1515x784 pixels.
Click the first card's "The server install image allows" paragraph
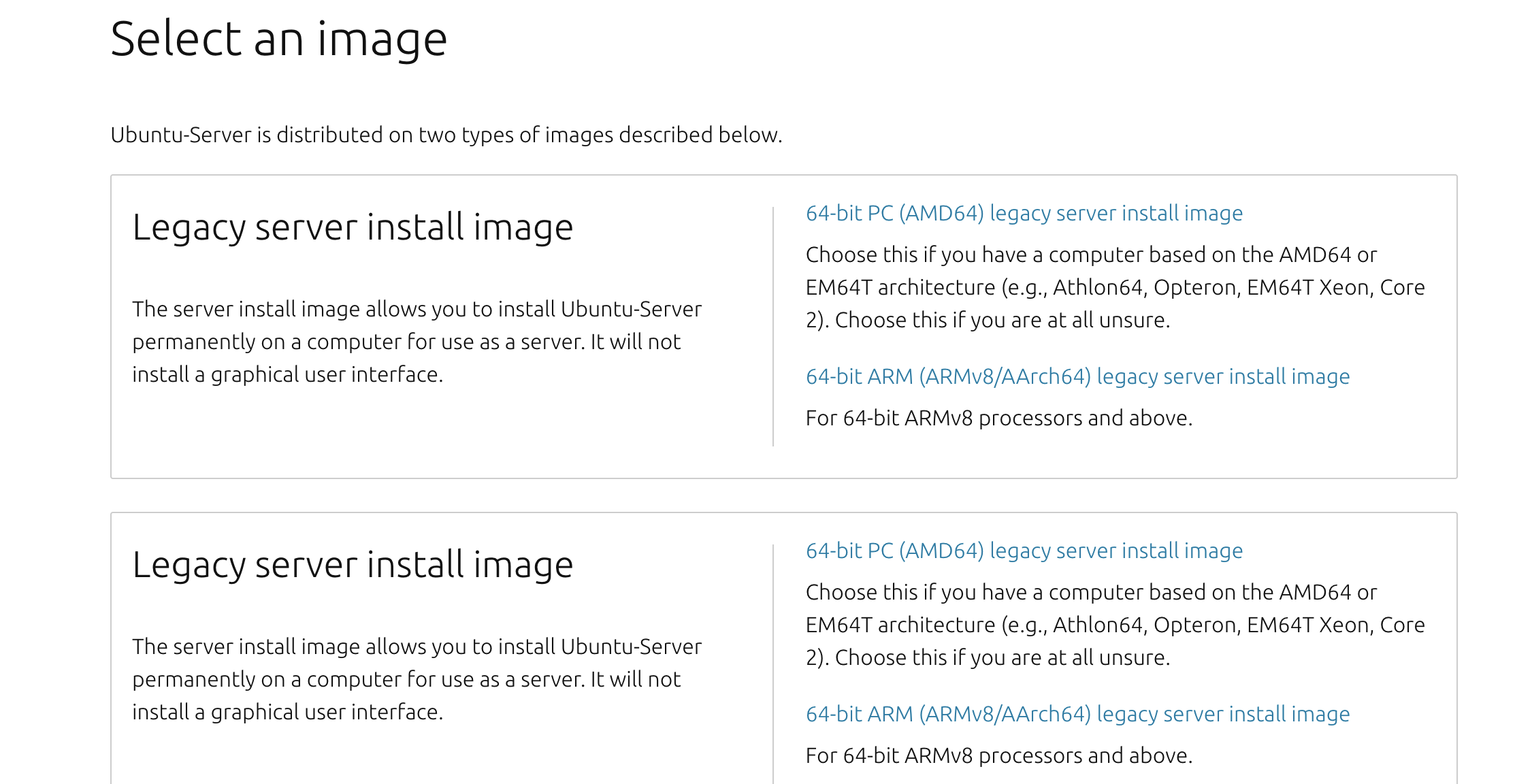[417, 342]
